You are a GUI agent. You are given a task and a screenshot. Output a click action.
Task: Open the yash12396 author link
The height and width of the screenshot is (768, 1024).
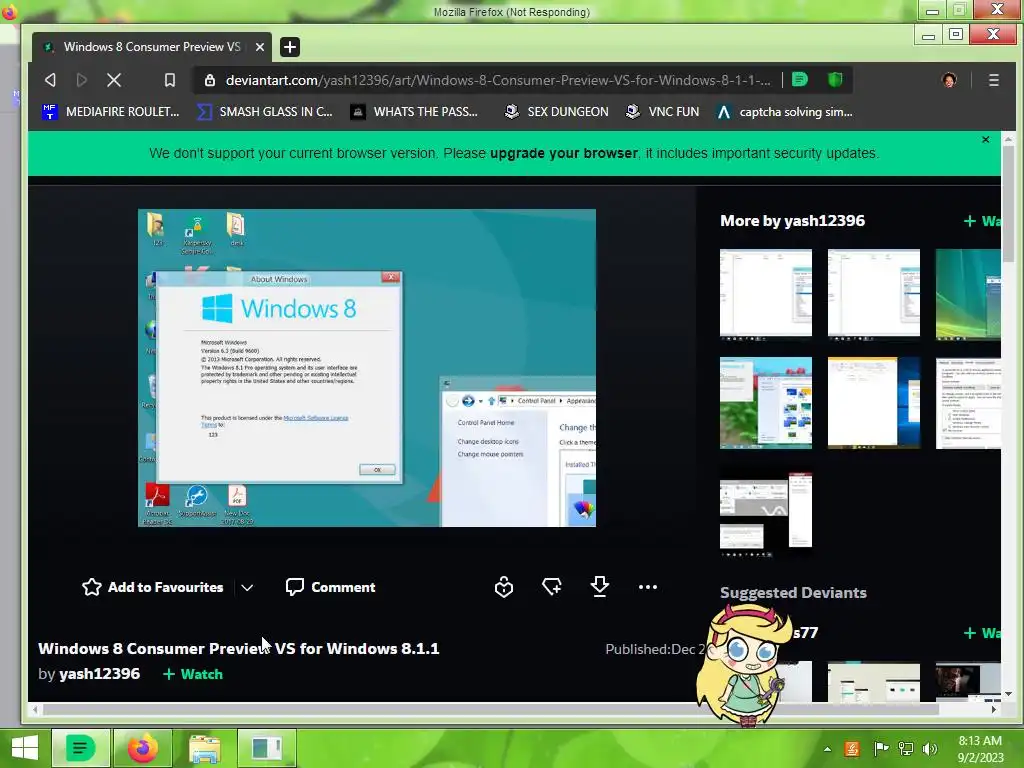(x=99, y=674)
